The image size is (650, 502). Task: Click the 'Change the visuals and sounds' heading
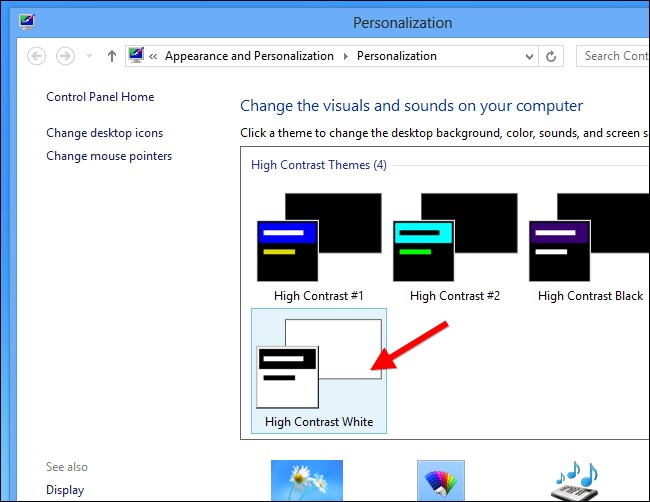click(x=411, y=106)
